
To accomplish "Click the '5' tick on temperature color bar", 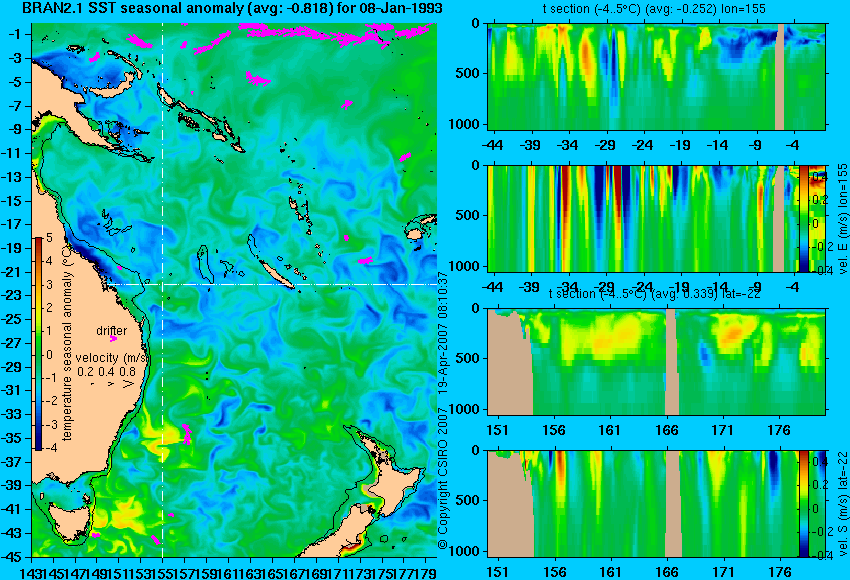I will (x=49, y=237).
